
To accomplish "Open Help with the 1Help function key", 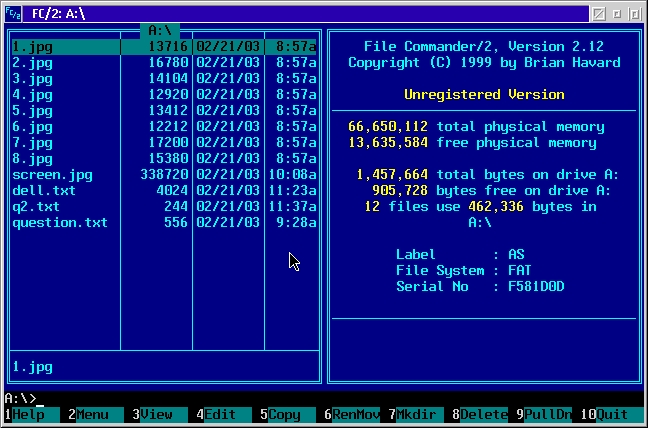I will [x=32, y=414].
